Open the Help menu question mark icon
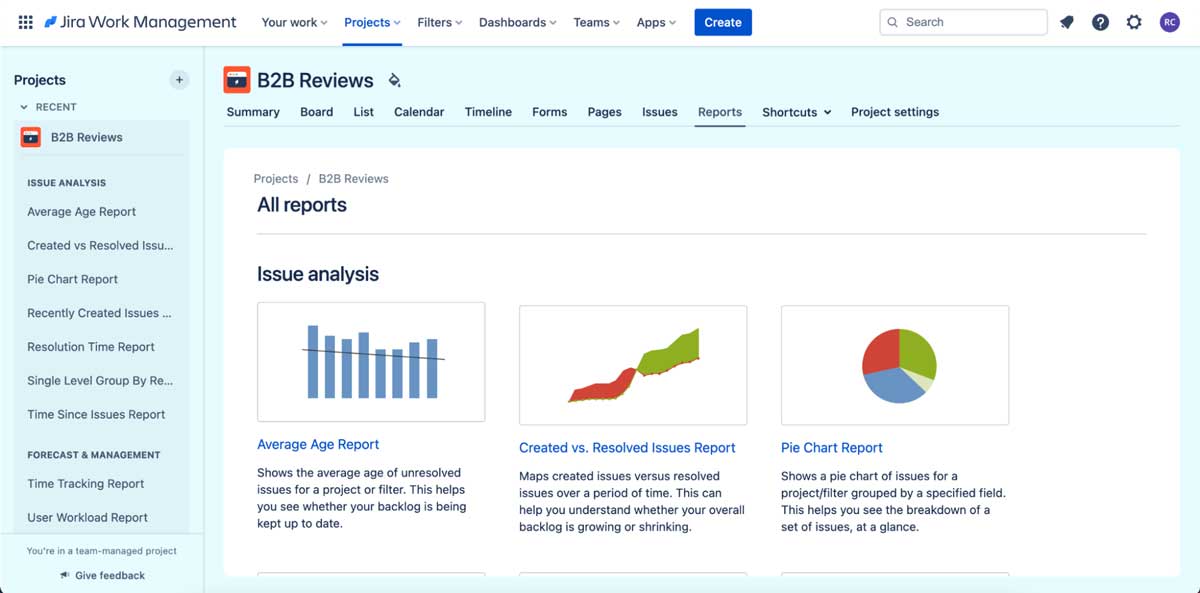 point(1100,21)
